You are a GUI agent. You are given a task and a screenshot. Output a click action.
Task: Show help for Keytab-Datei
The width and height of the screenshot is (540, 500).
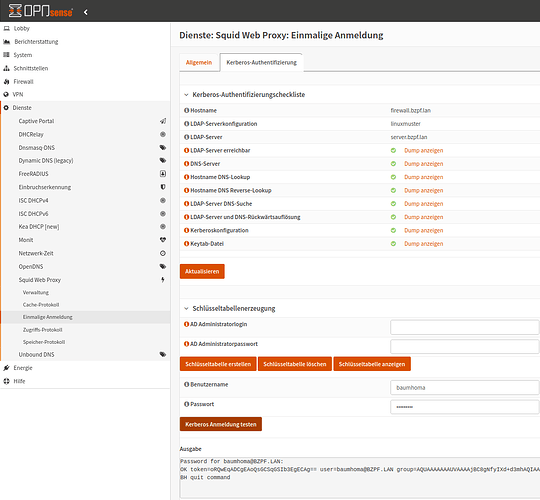tap(186, 244)
